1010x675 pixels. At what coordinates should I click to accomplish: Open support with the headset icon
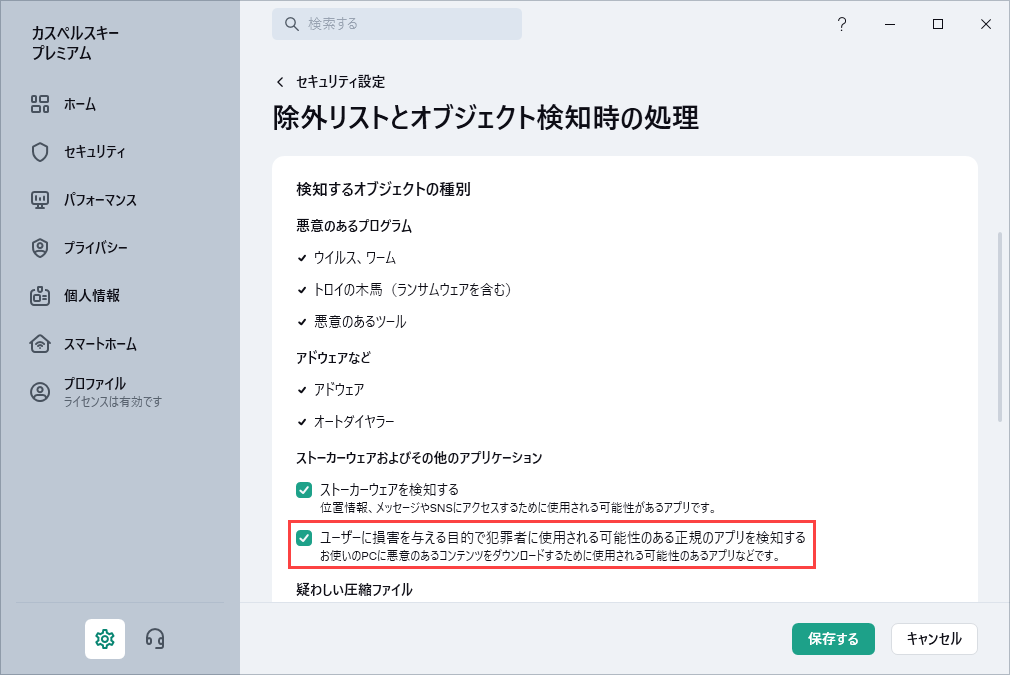[x=155, y=639]
